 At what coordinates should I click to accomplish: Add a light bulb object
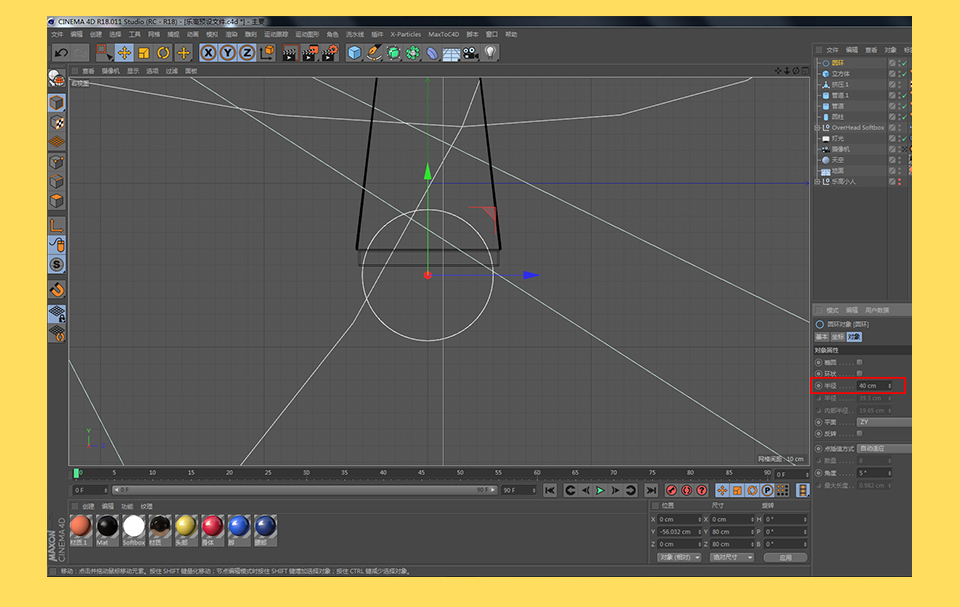490,53
